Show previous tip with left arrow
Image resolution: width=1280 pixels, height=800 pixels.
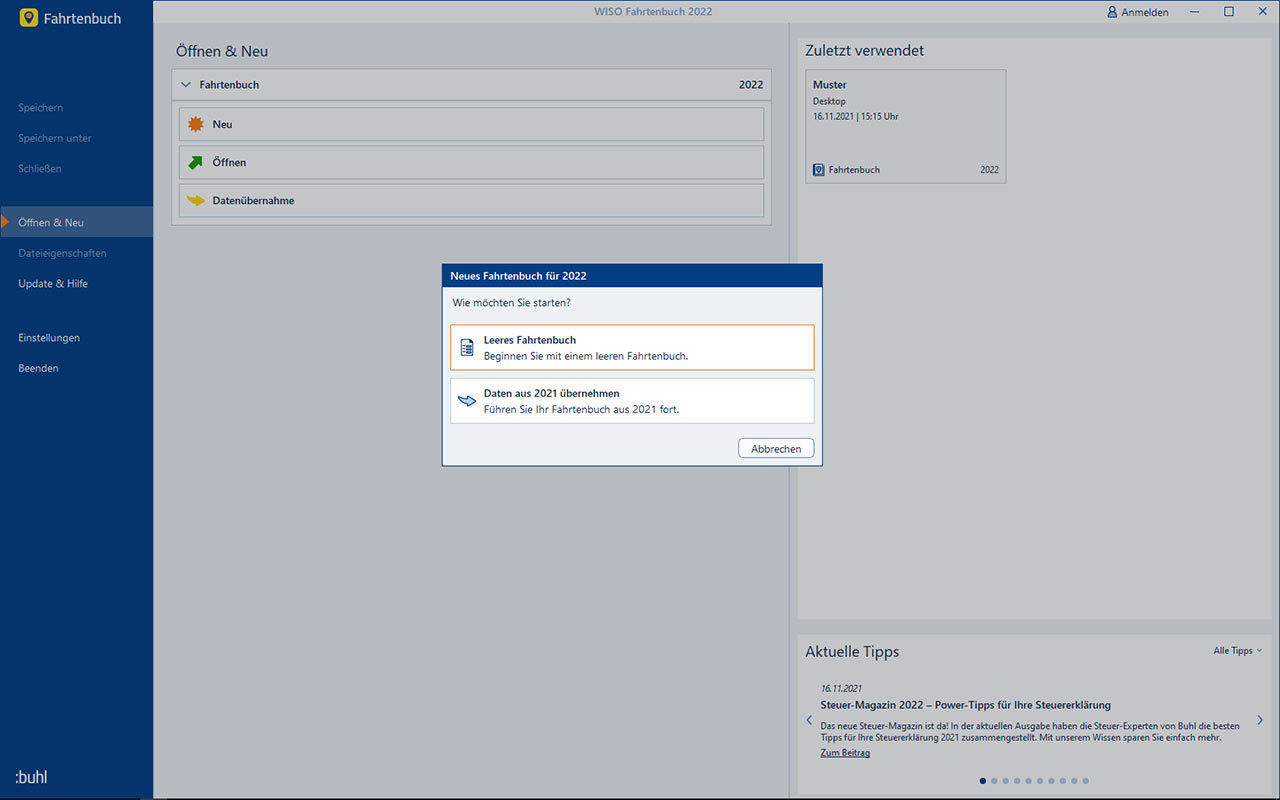click(810, 720)
